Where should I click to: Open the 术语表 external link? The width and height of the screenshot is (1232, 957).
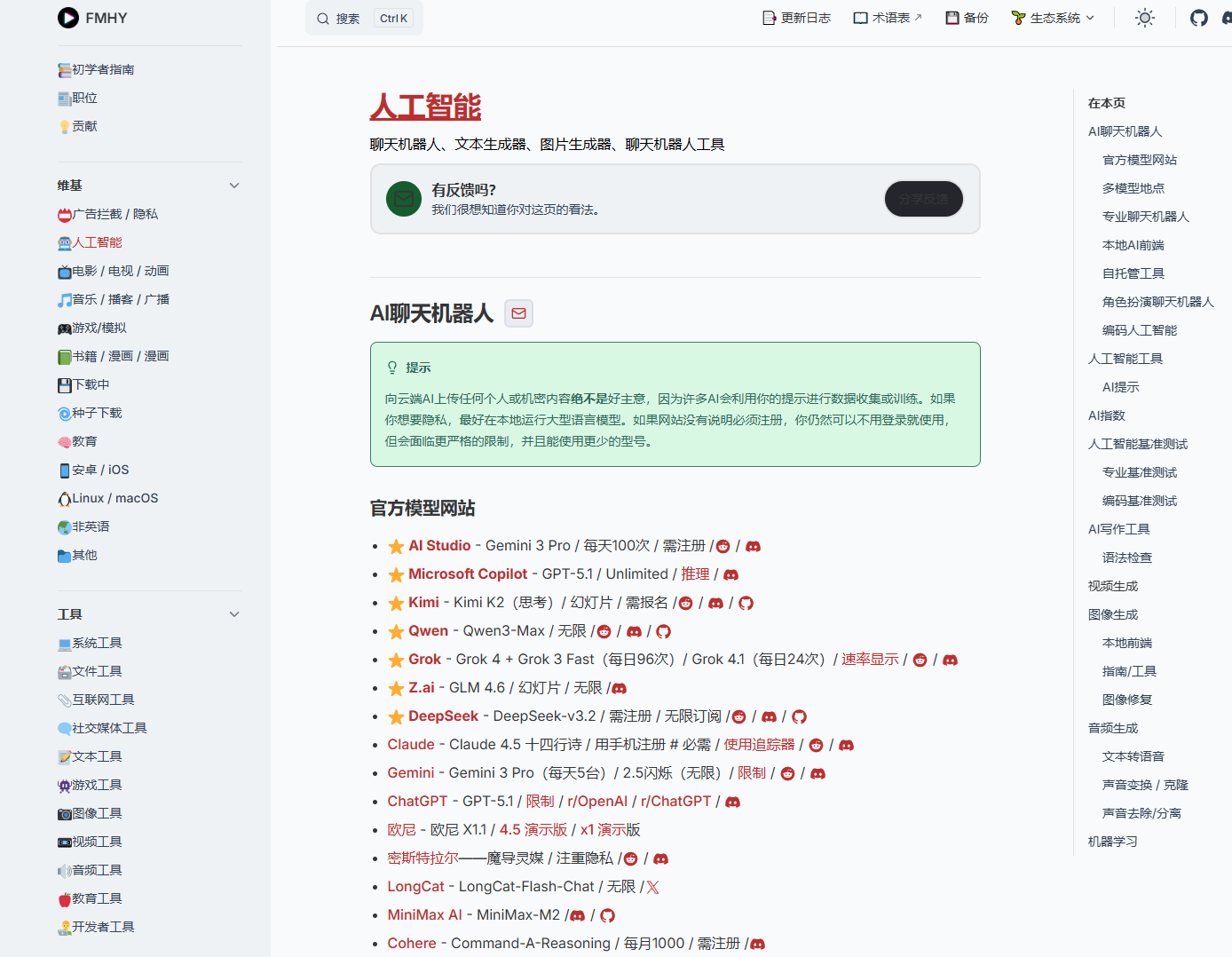coord(888,18)
